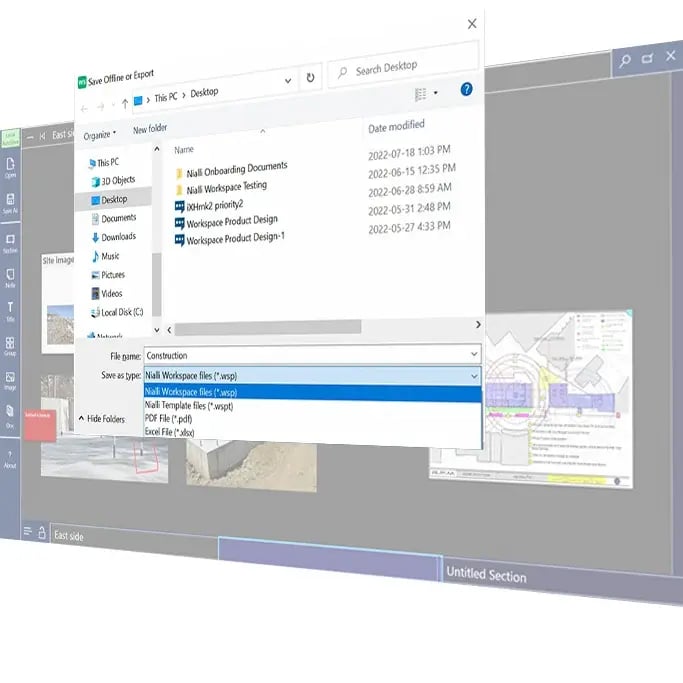Add a Section from the sidebar

(10, 243)
